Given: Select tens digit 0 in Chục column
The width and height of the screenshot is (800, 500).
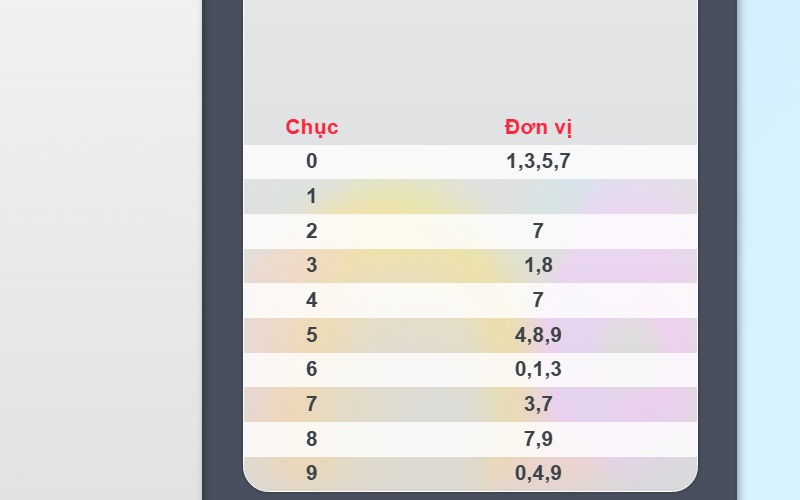Looking at the screenshot, I should point(312,161).
